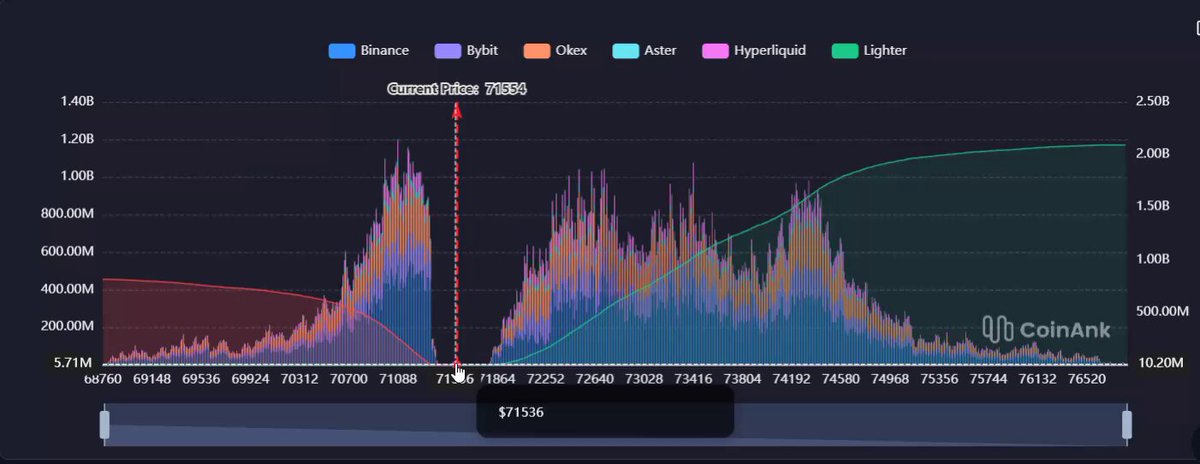The width and height of the screenshot is (1200, 464).
Task: Click the red current price marker line
Action: 457,235
